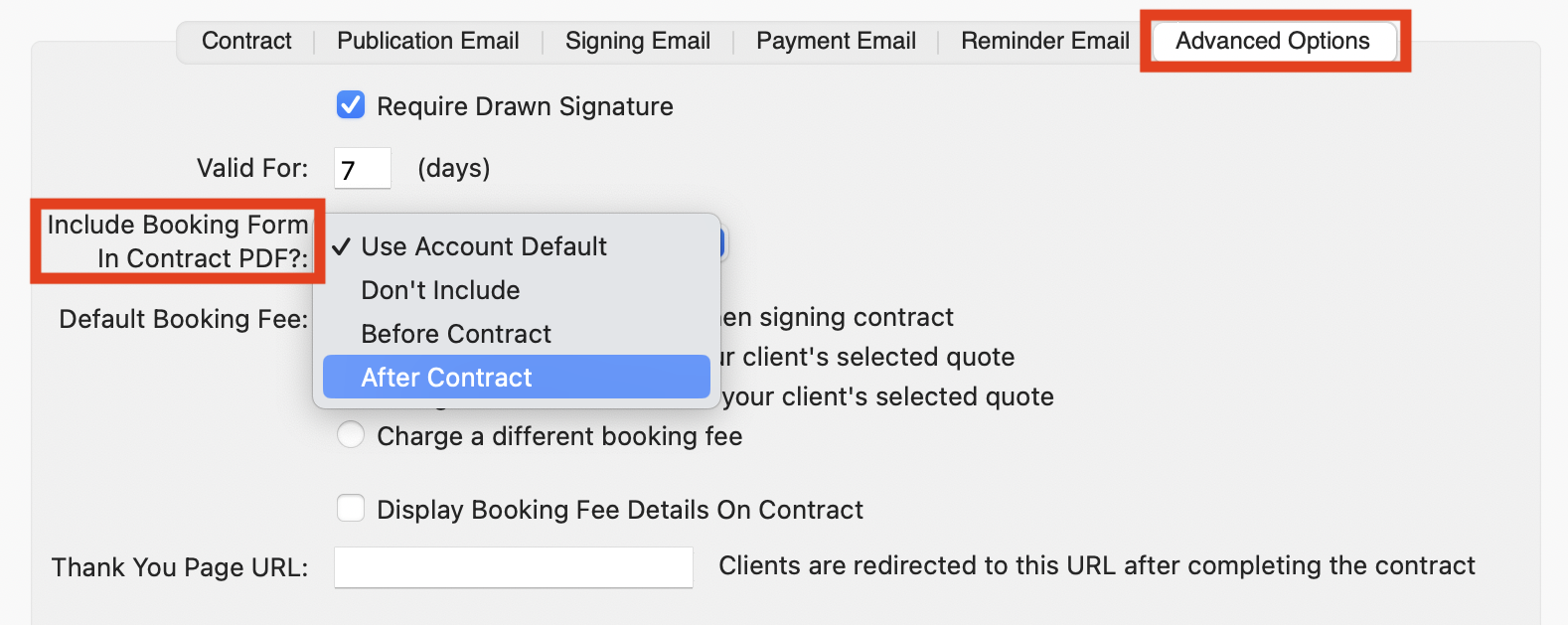Click the Valid For days field
1568x625 pixels.
click(x=362, y=167)
